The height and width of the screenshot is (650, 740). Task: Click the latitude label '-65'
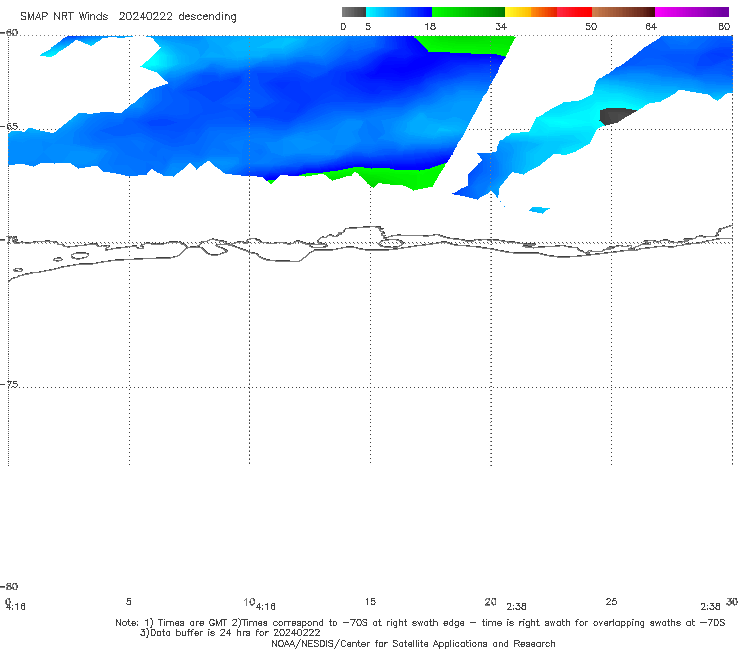(x=9, y=127)
